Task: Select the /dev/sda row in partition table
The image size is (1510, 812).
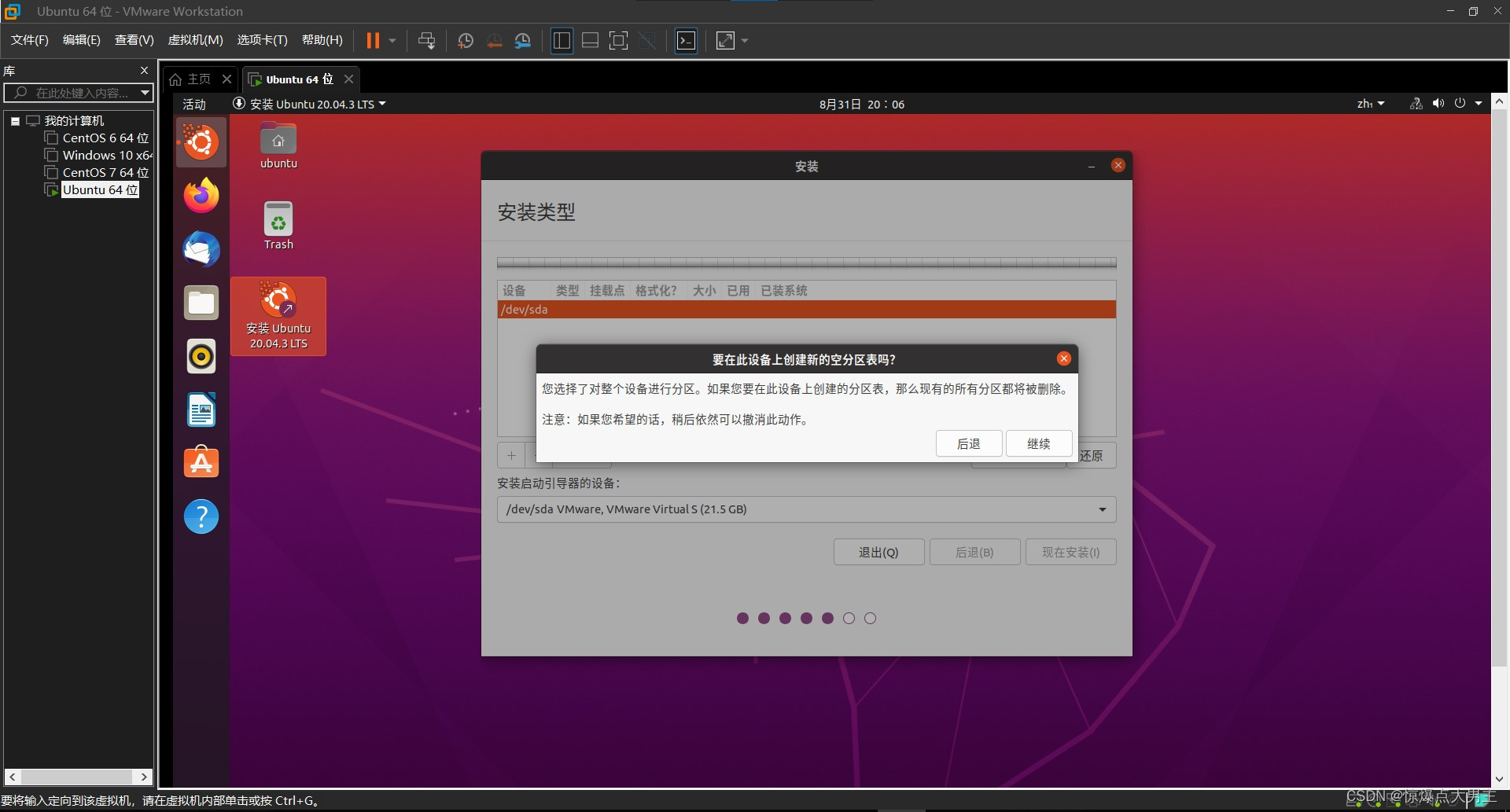Action: click(806, 310)
